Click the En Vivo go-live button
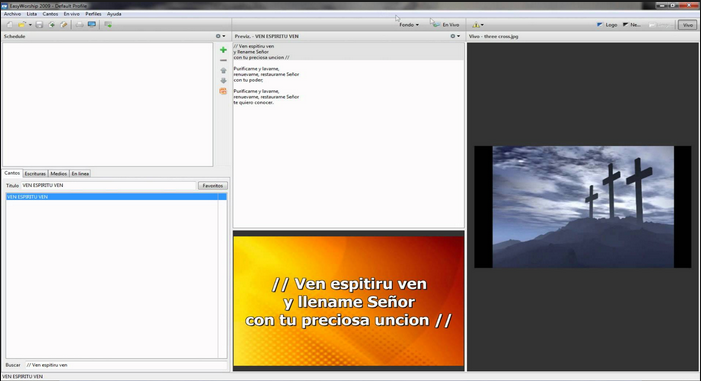701x381 pixels. (446, 25)
